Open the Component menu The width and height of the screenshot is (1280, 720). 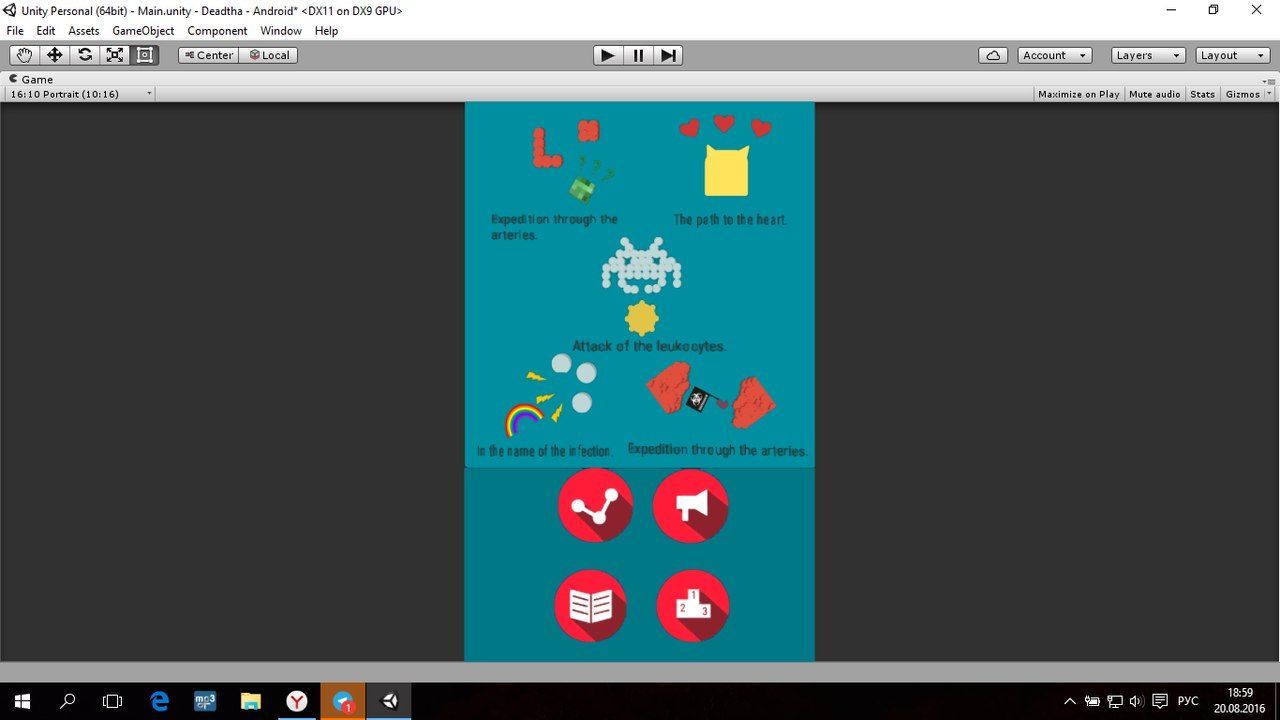[217, 31]
